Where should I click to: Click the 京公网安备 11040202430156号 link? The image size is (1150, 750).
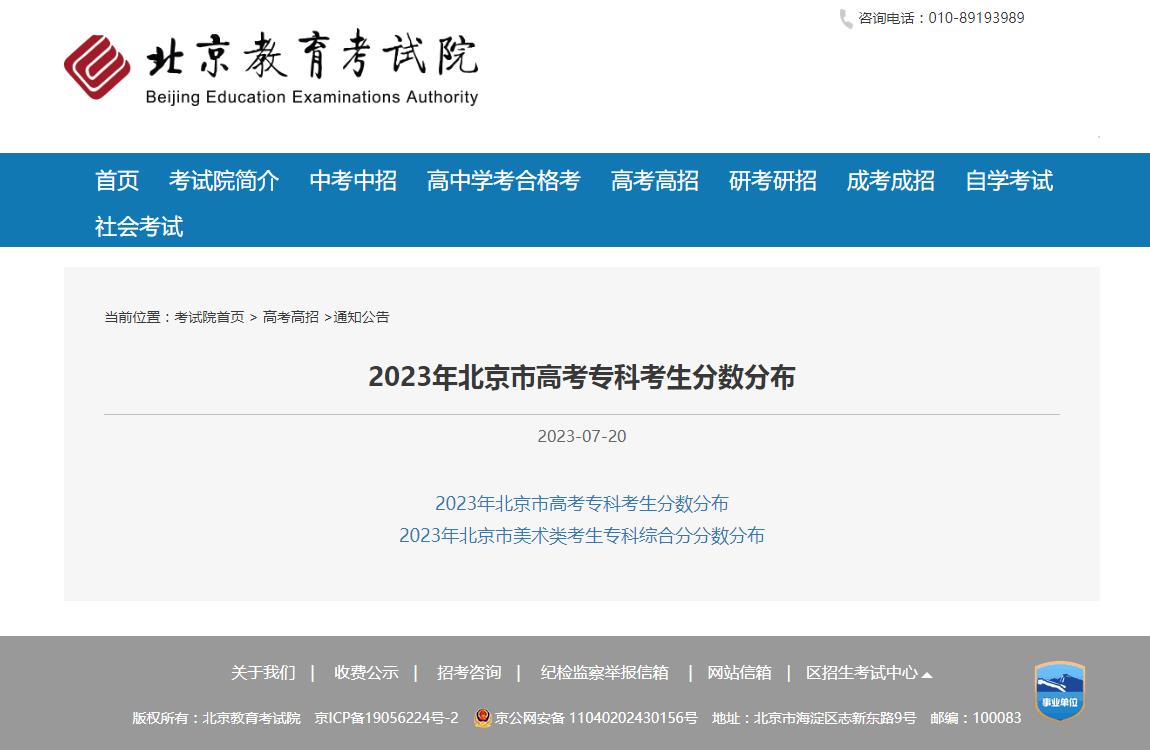[x=596, y=718]
